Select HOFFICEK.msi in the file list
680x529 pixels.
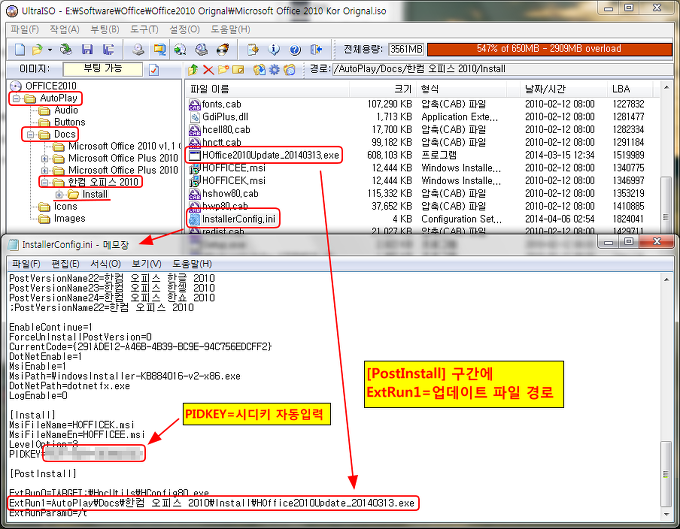coord(234,180)
